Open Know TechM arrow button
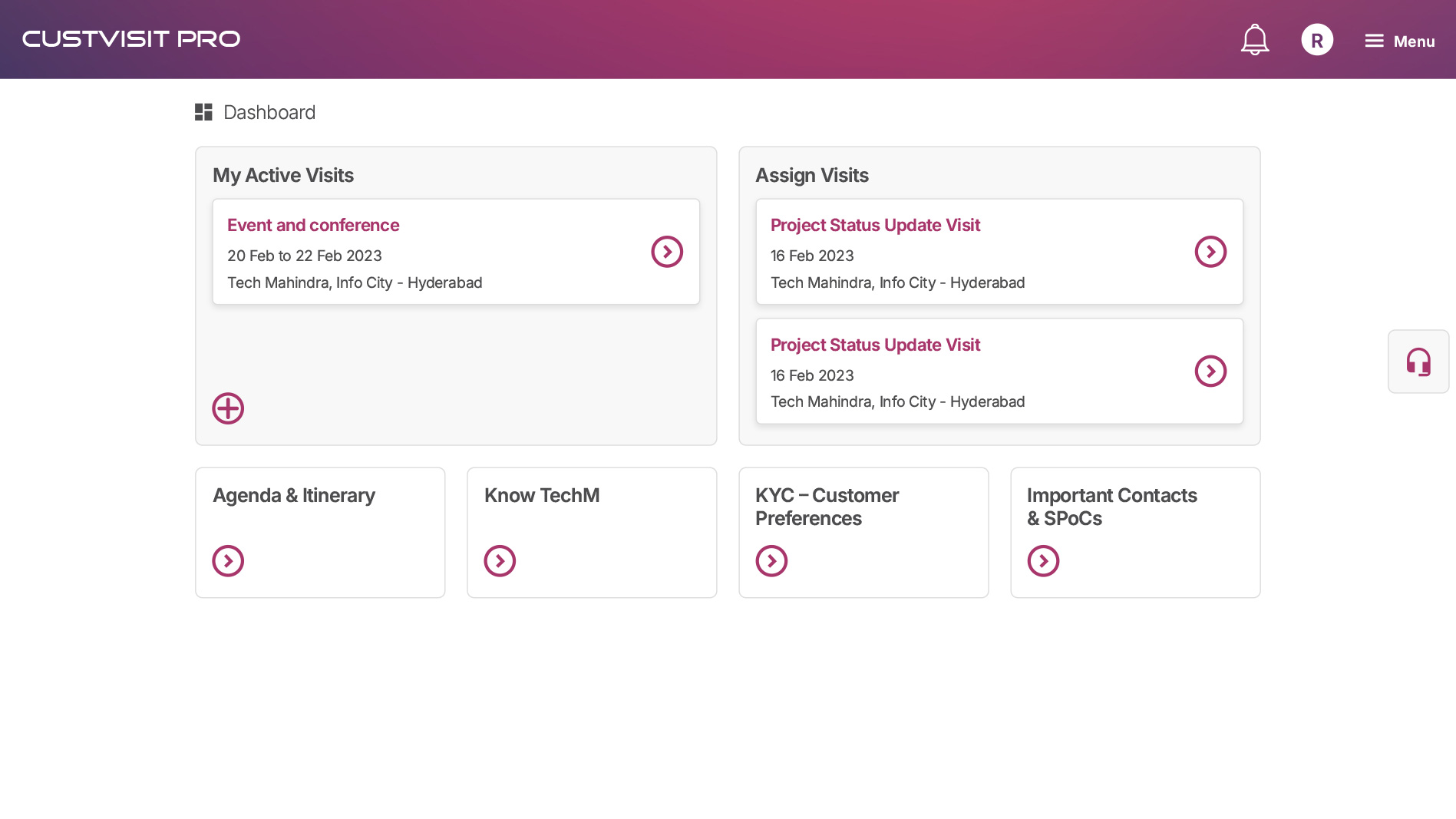Image resolution: width=1456 pixels, height=819 pixels. point(500,561)
